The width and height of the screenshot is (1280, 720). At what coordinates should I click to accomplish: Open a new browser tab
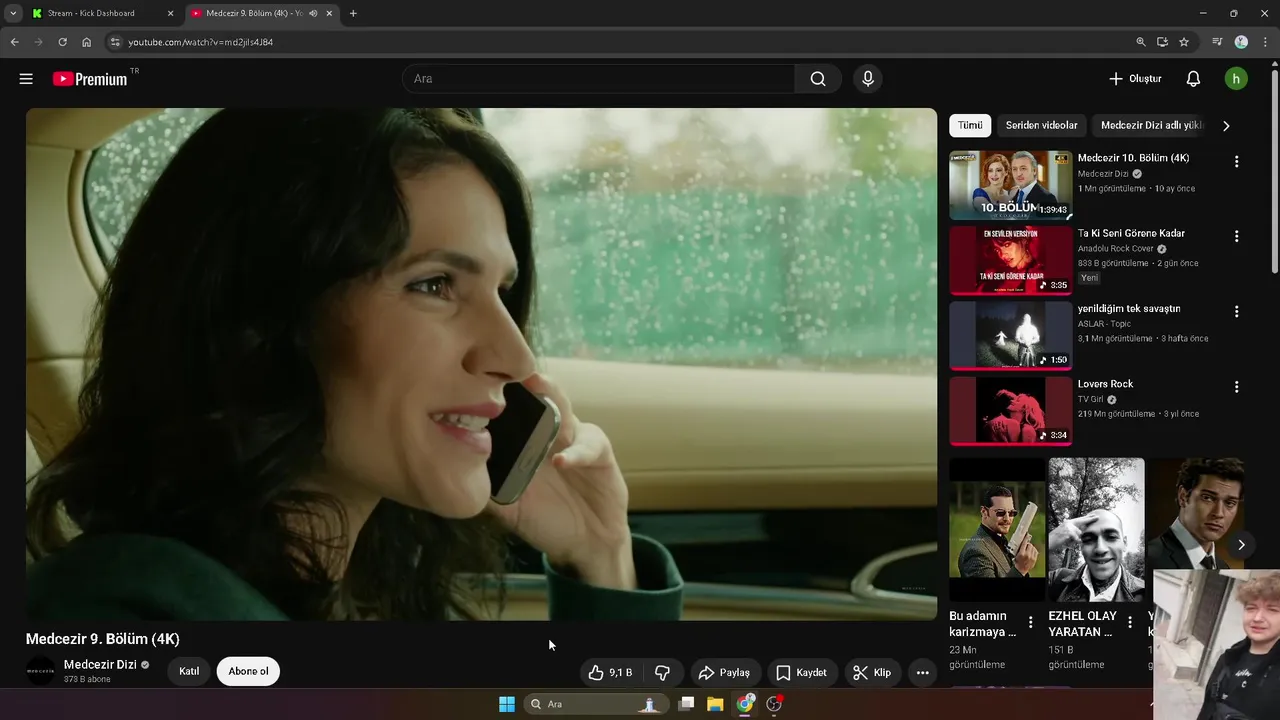pos(353,13)
